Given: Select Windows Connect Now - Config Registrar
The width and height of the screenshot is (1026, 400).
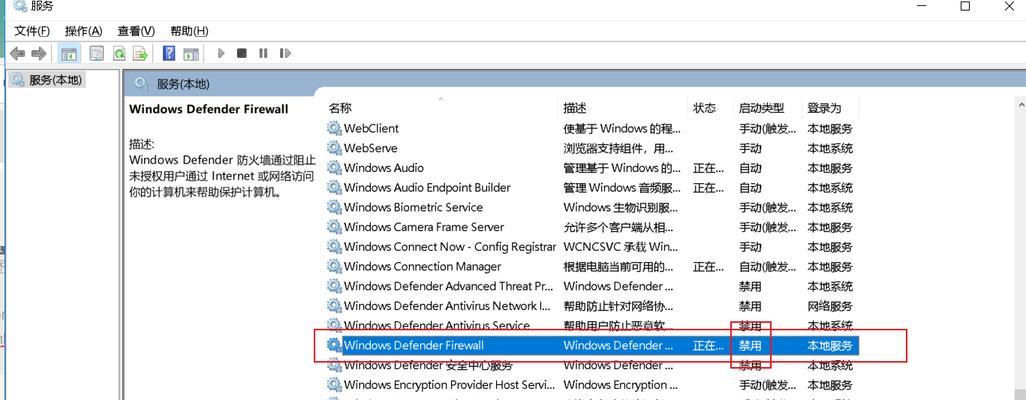Looking at the screenshot, I should (450, 247).
